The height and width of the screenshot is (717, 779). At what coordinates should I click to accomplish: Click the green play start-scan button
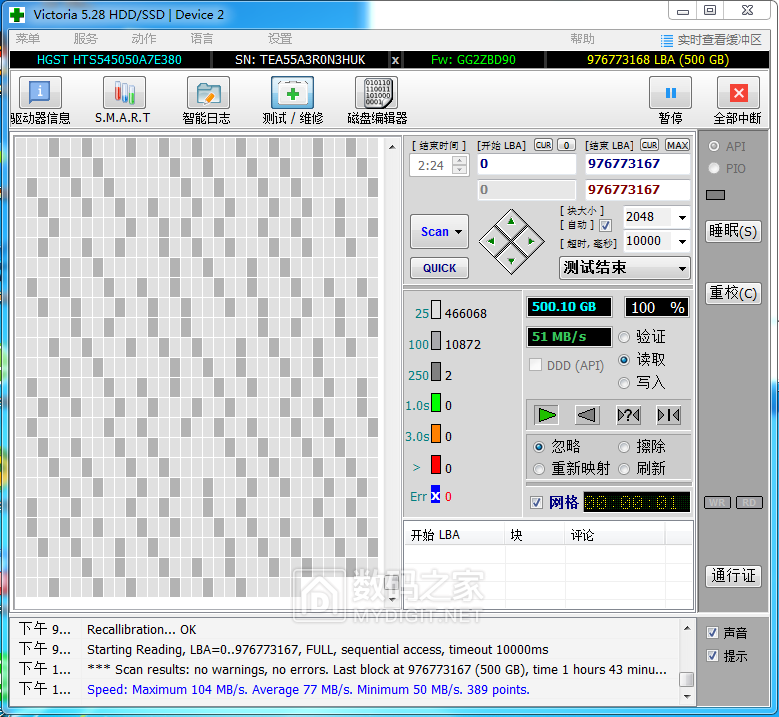click(x=546, y=415)
